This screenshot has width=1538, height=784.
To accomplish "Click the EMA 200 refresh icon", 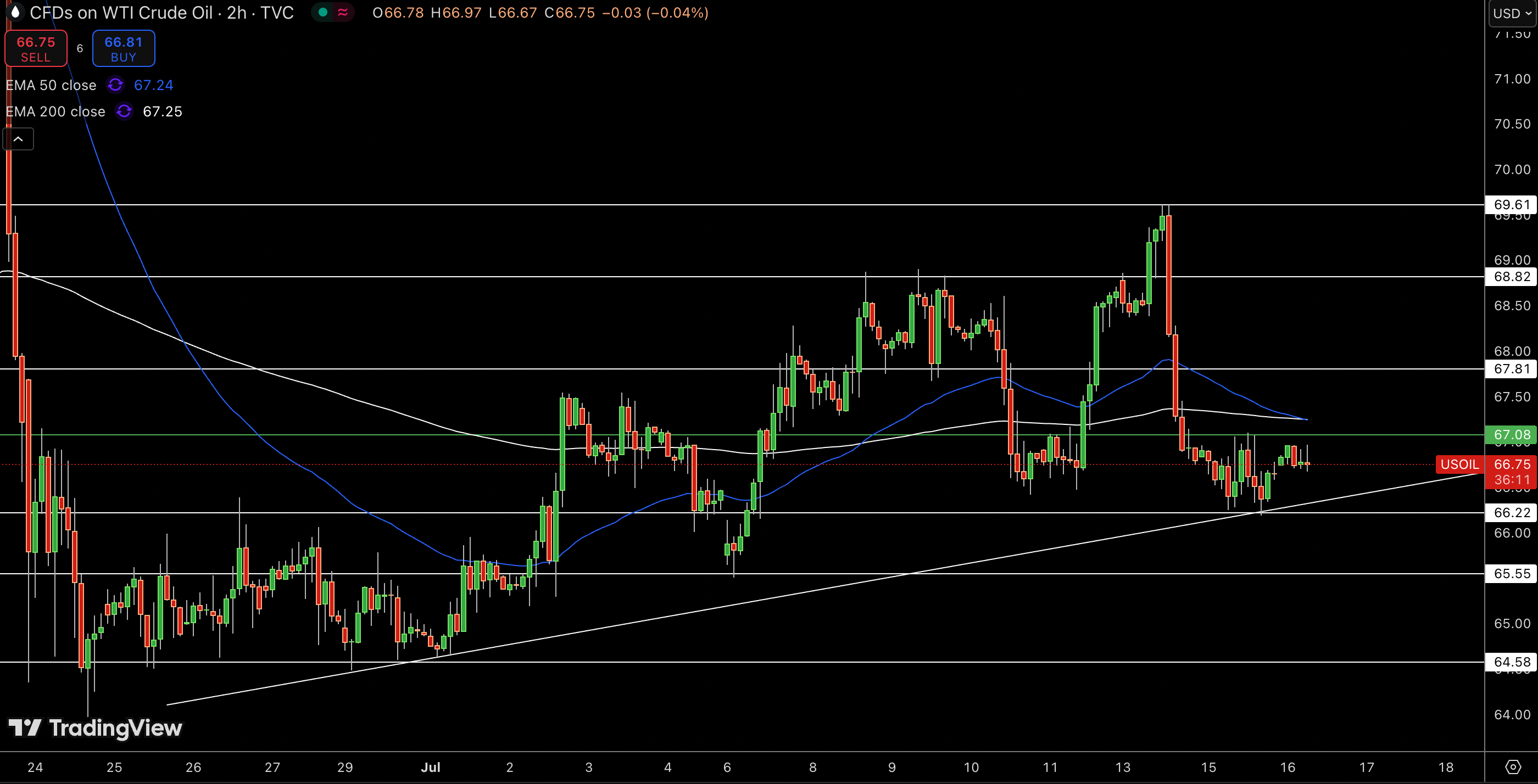I will tap(124, 111).
